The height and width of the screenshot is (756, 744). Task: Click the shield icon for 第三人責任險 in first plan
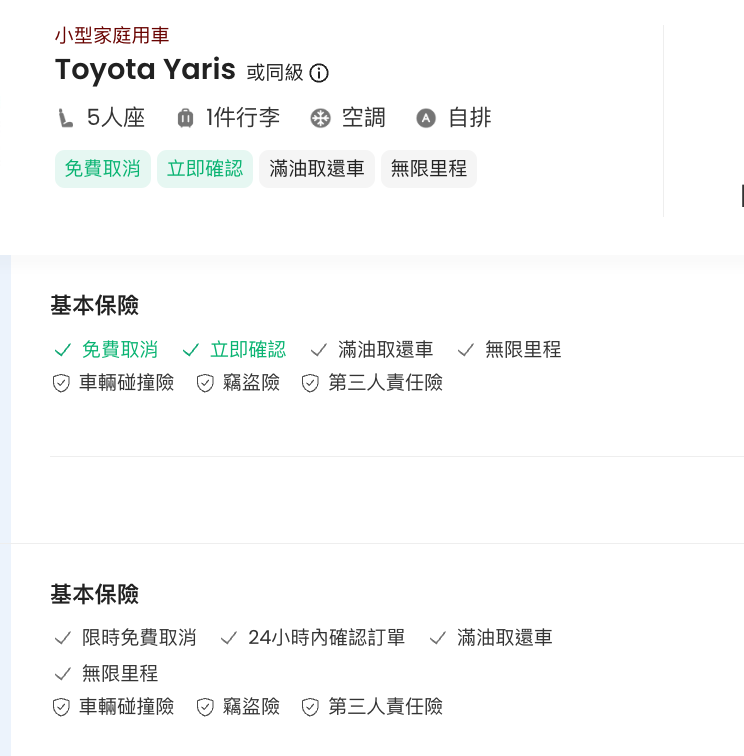(x=310, y=383)
